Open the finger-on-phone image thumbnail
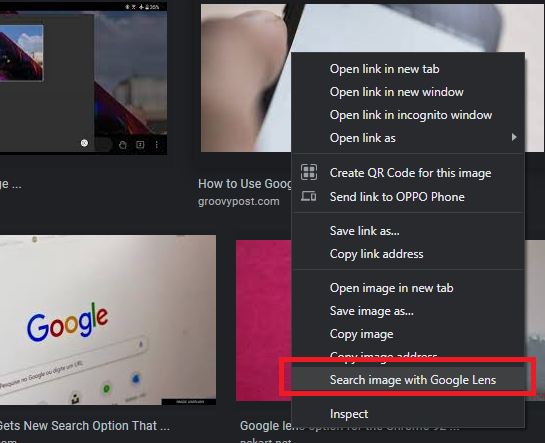The height and width of the screenshot is (443, 545). [x=245, y=78]
